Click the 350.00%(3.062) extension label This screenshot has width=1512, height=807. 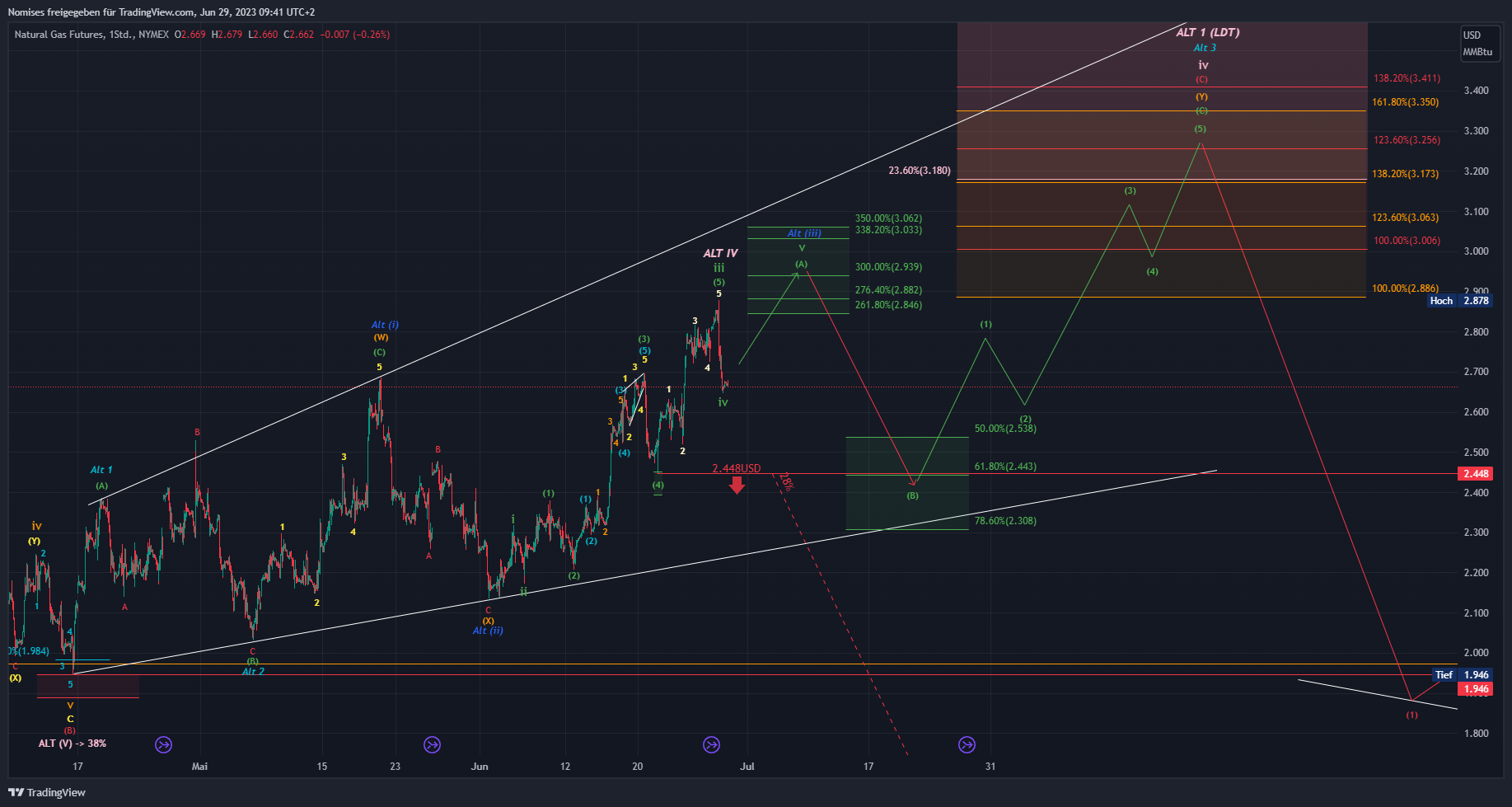click(x=888, y=218)
